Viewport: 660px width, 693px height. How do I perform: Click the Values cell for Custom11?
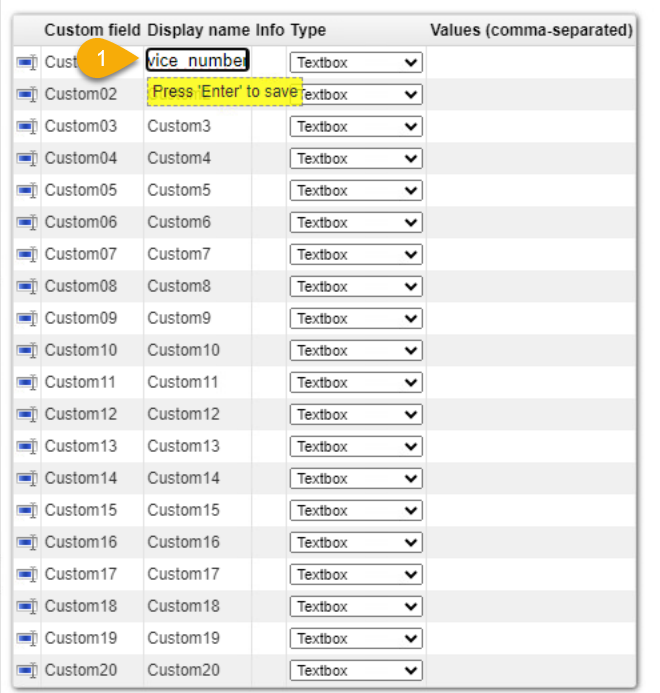(x=531, y=382)
